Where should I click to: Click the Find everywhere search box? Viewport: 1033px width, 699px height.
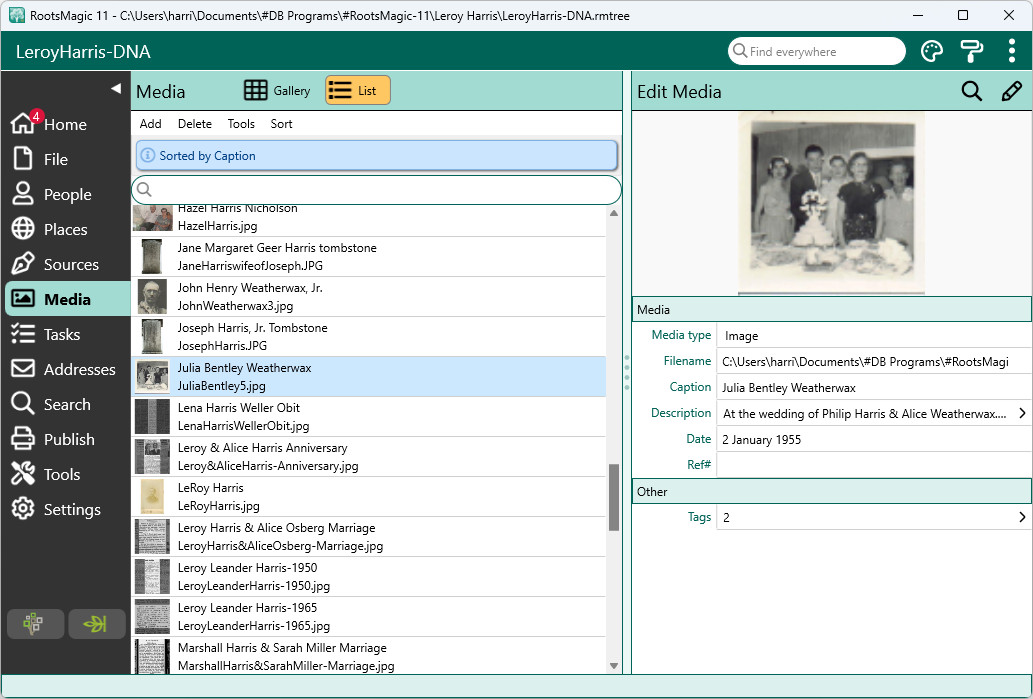816,51
